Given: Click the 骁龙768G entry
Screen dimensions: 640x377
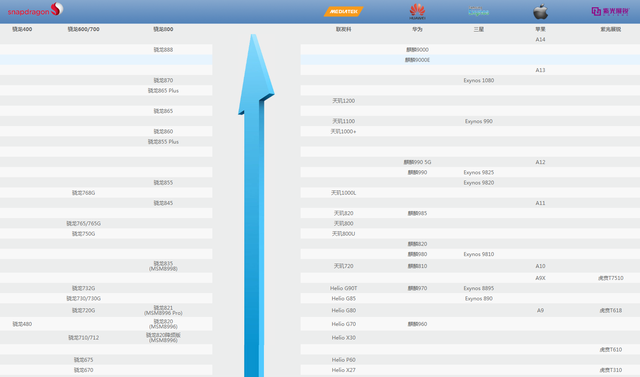Looking at the screenshot, I should [83, 193].
